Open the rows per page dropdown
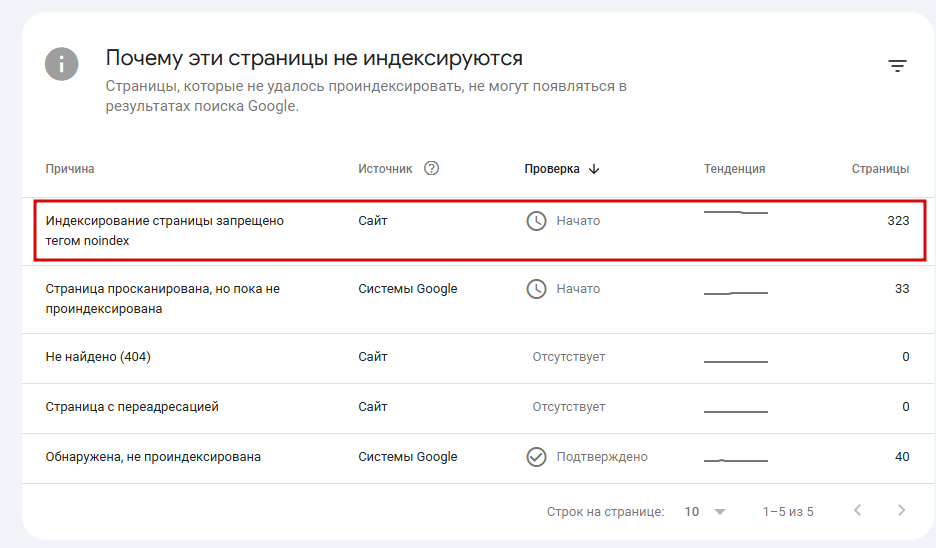 click(705, 511)
